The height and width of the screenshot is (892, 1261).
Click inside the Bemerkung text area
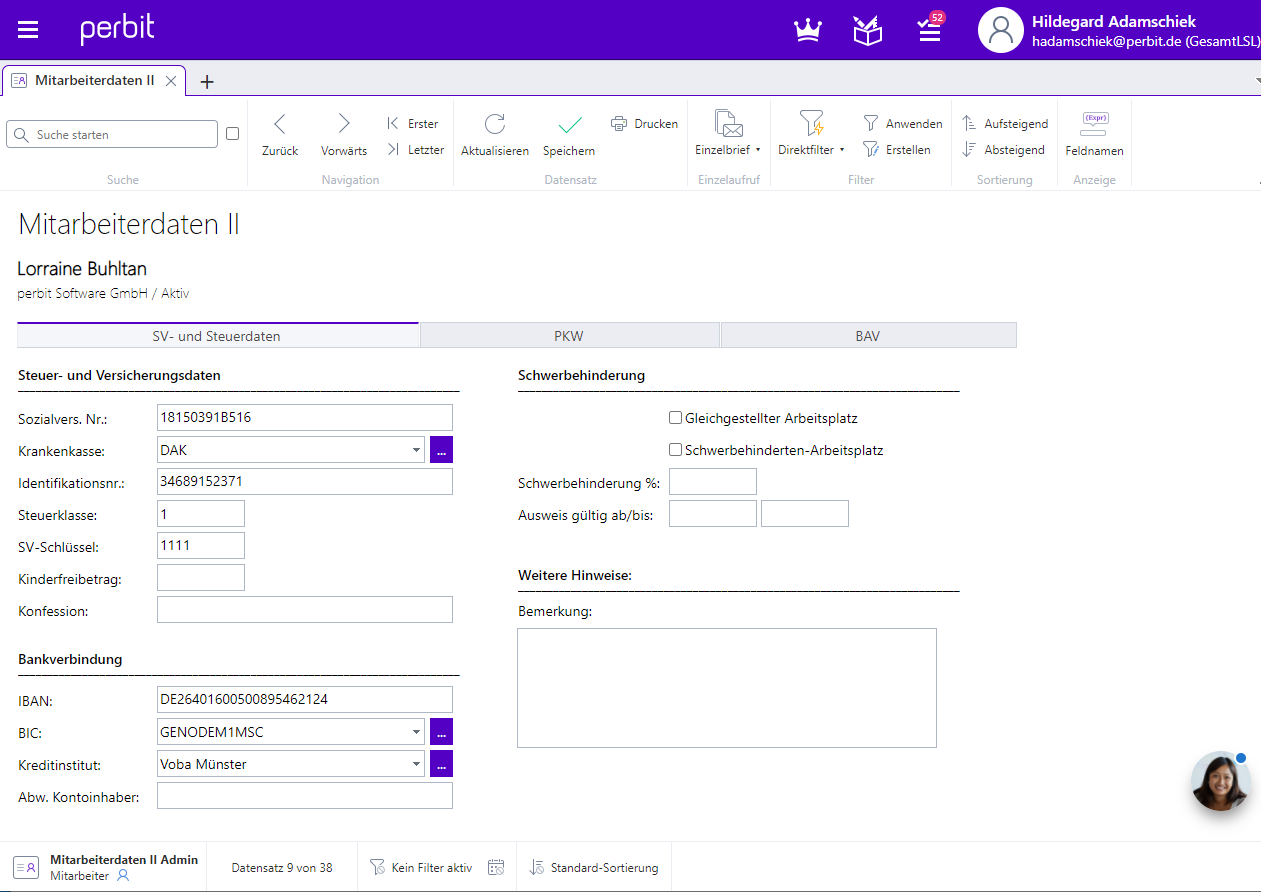(726, 687)
